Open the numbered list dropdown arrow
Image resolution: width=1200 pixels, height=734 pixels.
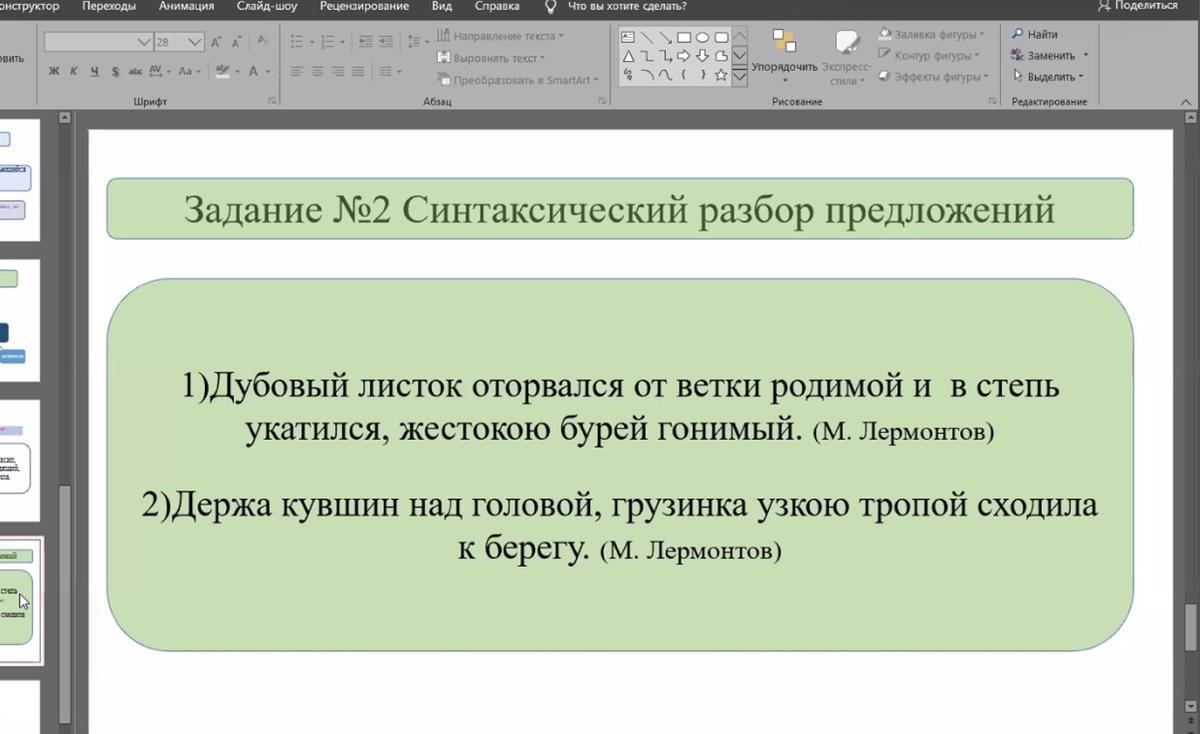[x=342, y=42]
